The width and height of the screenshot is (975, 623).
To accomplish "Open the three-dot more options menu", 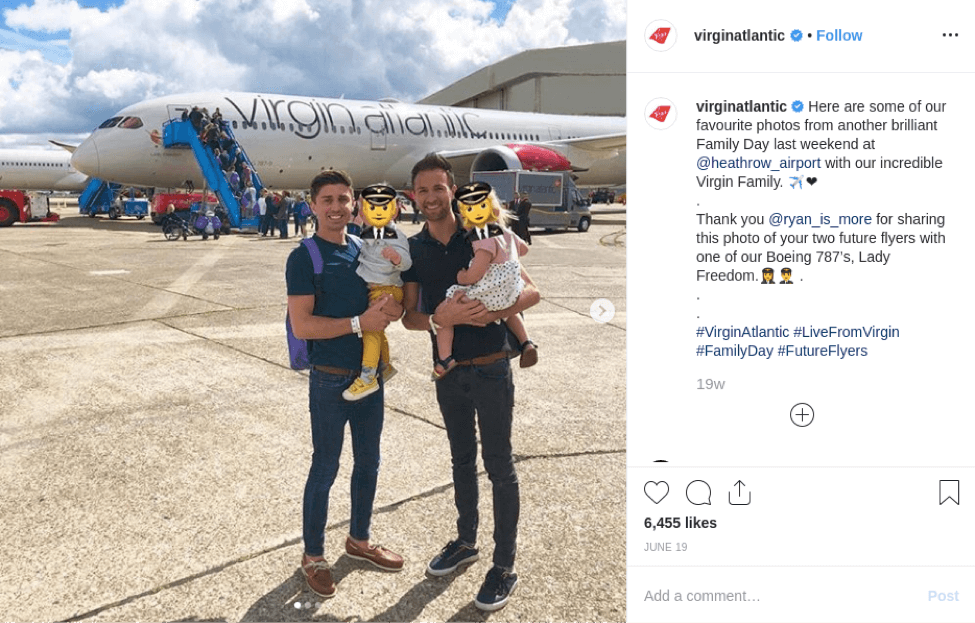I will click(950, 35).
